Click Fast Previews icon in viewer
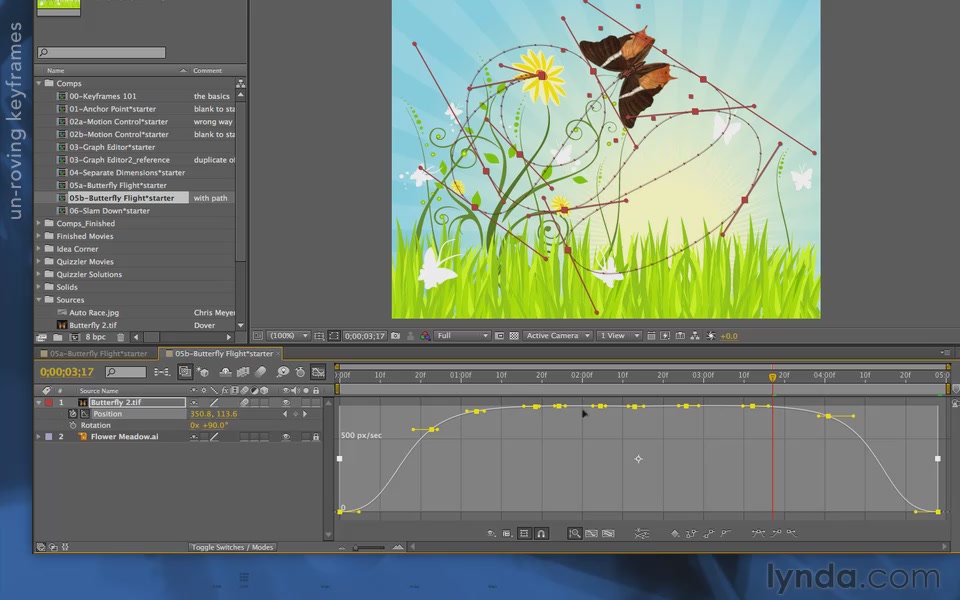Viewport: 960px width, 600px height. click(665, 336)
